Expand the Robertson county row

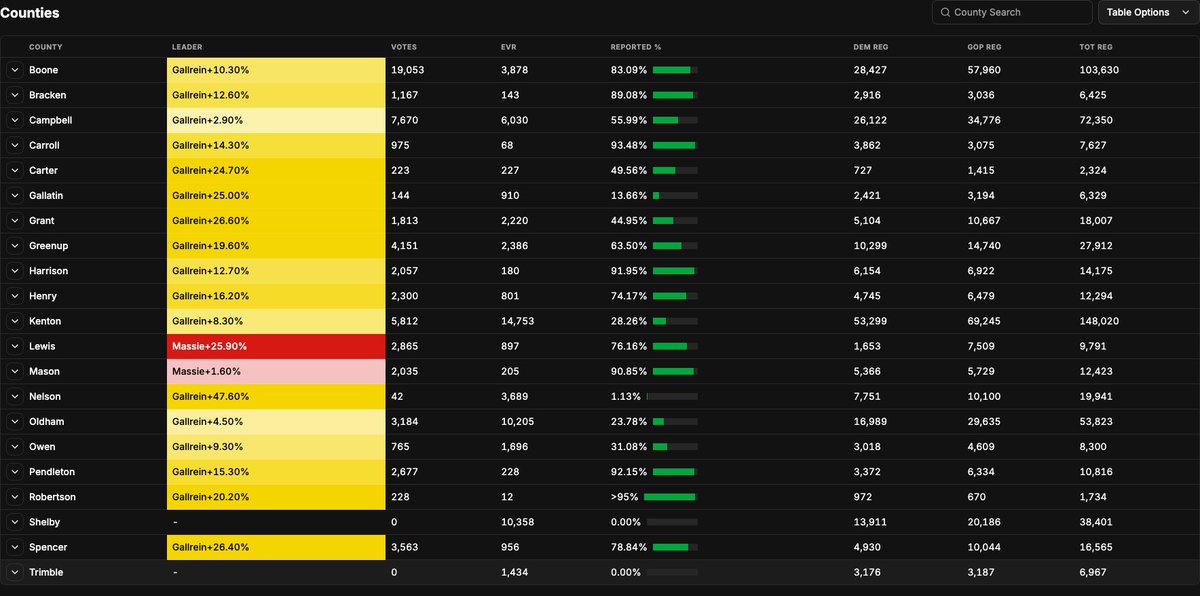[15, 497]
